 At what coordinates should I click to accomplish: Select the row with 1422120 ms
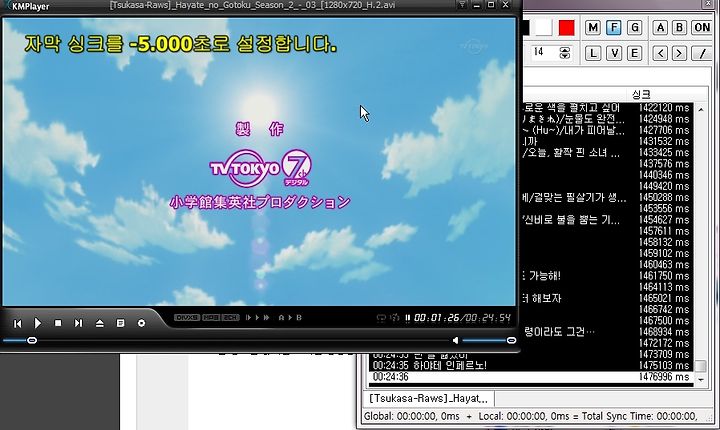(x=608, y=108)
